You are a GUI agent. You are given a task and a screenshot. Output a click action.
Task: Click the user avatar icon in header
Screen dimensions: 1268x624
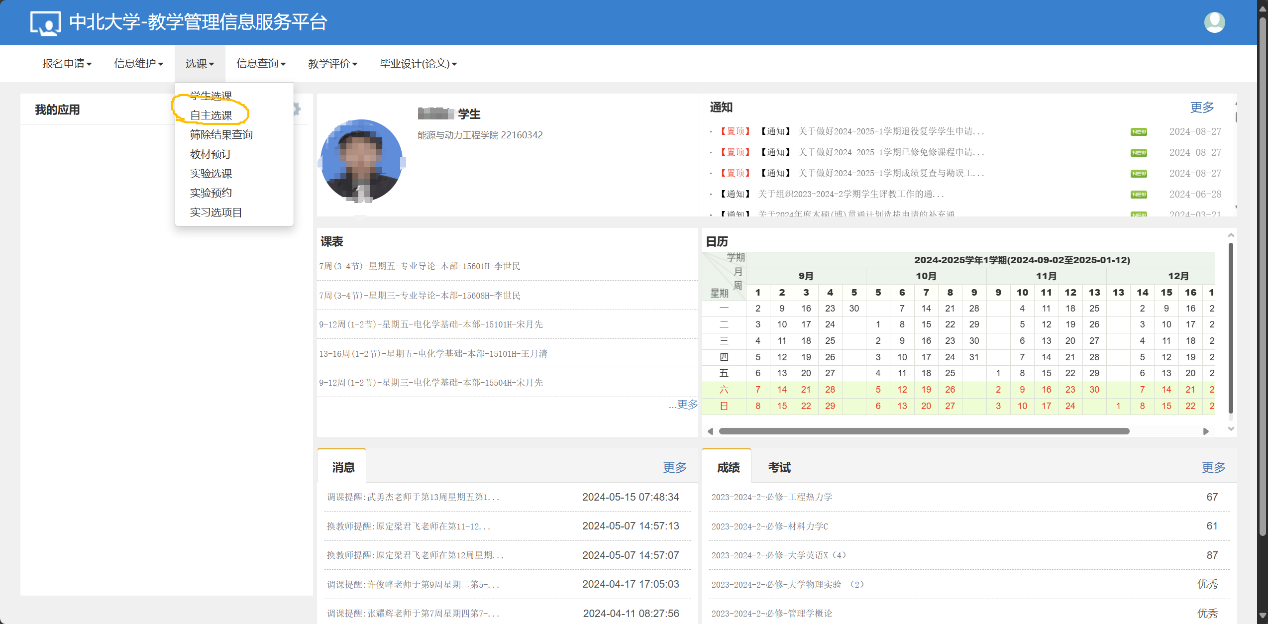click(1214, 22)
